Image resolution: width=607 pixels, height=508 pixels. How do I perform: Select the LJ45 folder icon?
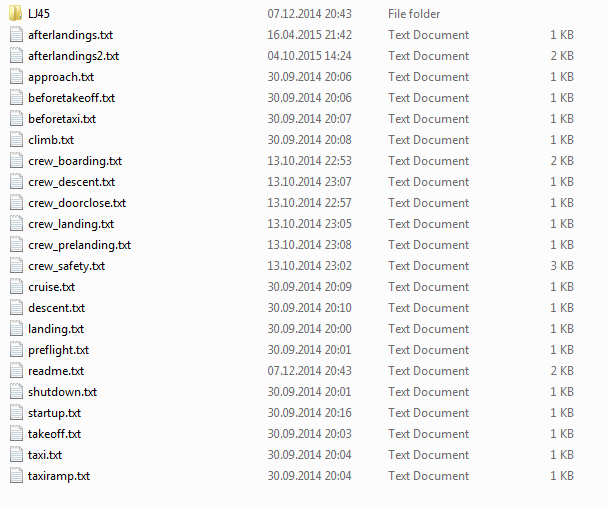click(x=15, y=14)
